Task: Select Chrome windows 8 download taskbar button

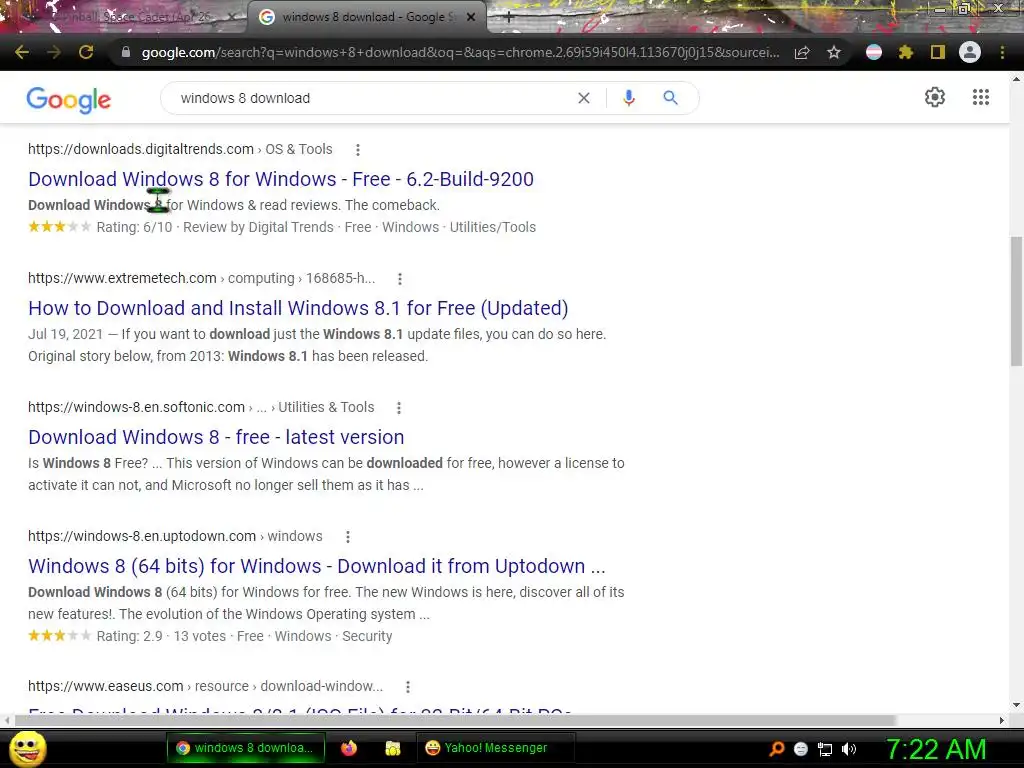Action: [246, 748]
